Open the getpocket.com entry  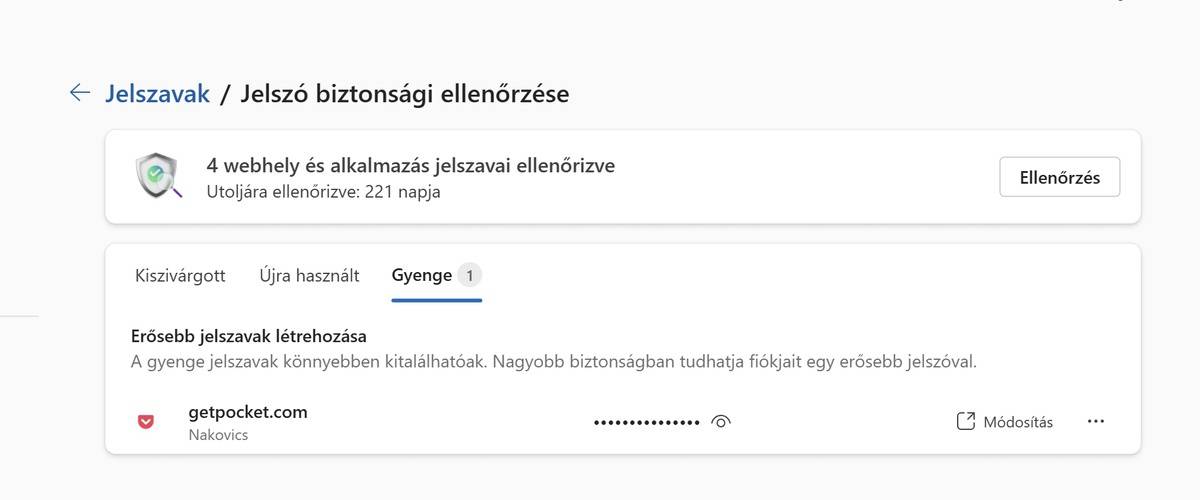click(248, 412)
